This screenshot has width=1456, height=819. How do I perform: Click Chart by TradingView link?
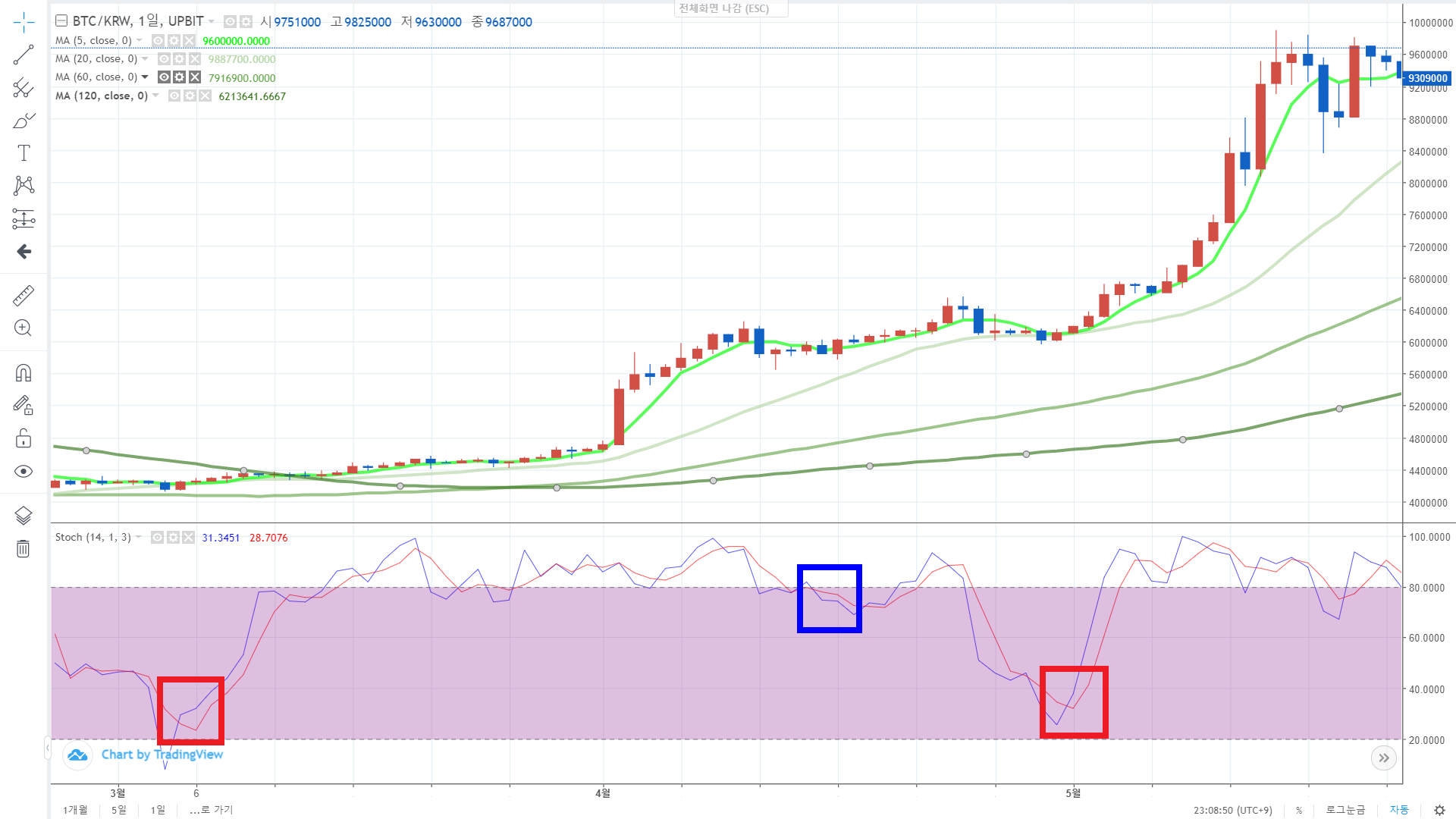click(162, 755)
